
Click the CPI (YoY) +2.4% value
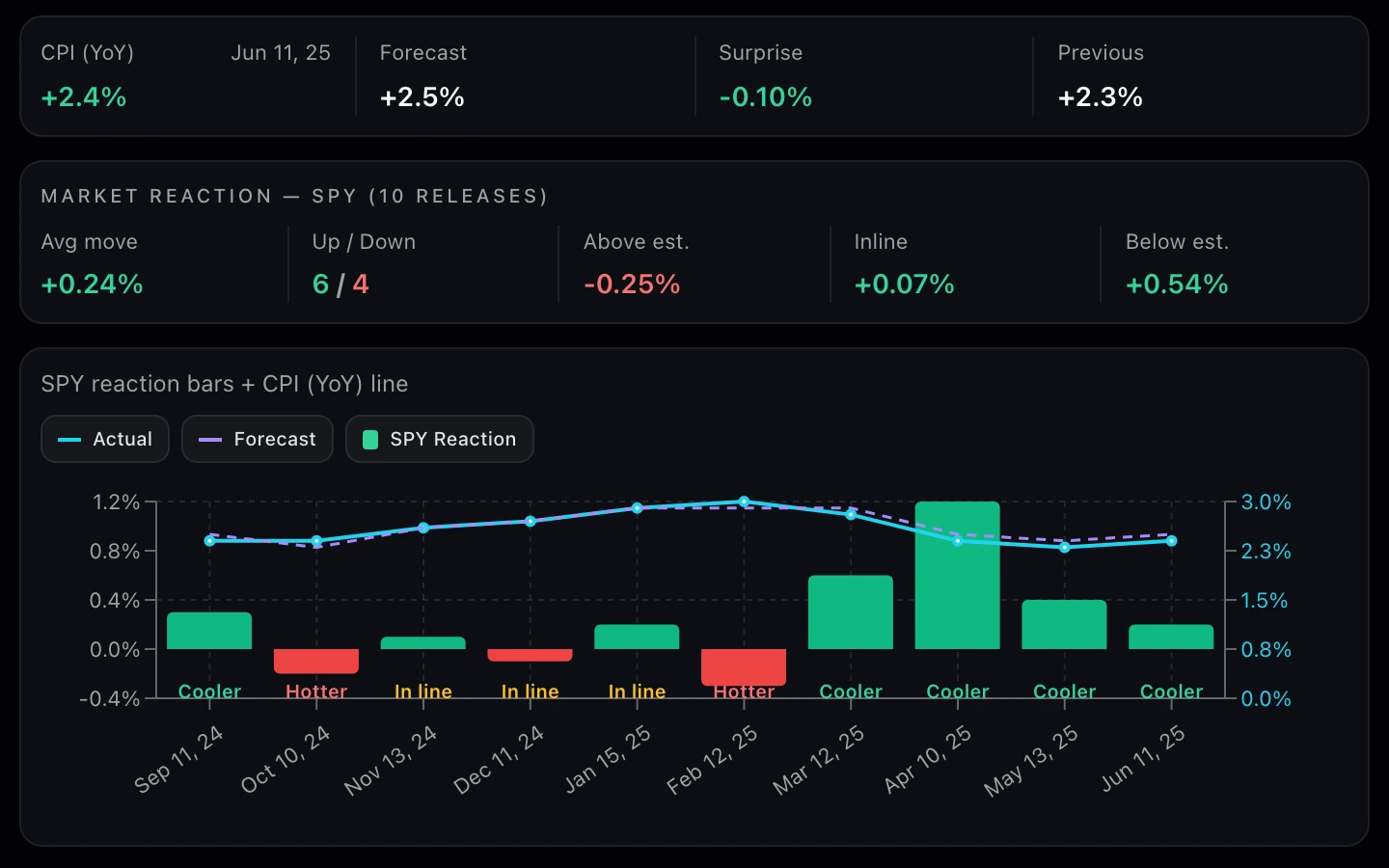click(84, 96)
